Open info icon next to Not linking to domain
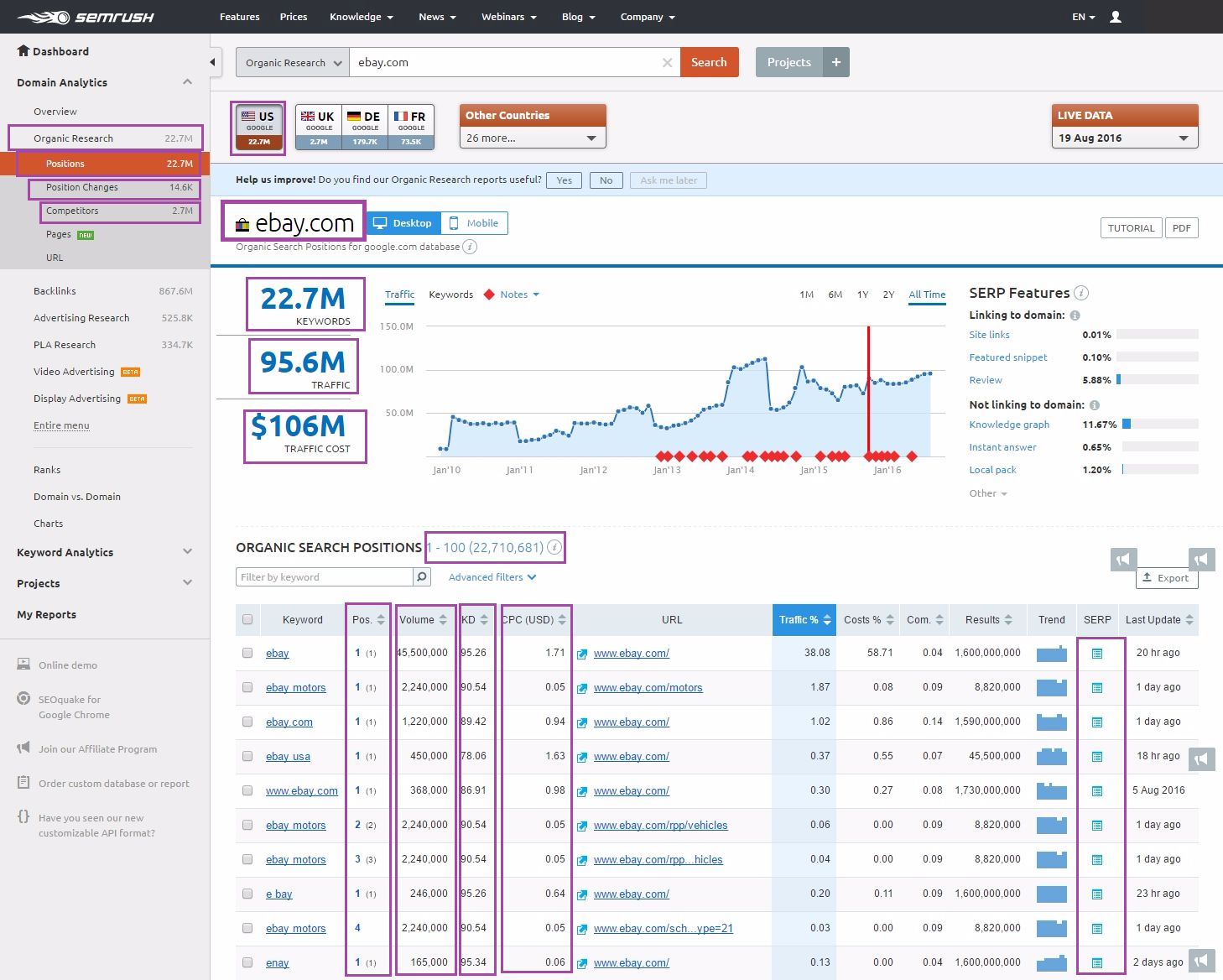Viewport: 1223px width, 980px height. 1095,405
